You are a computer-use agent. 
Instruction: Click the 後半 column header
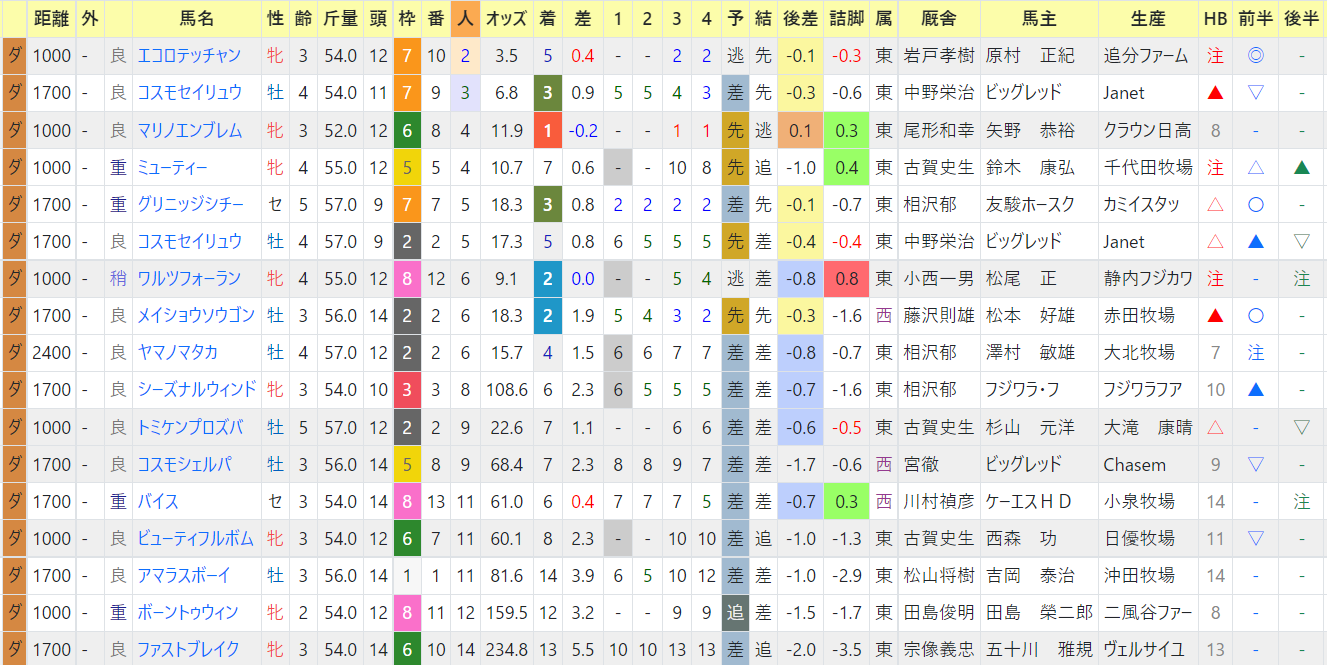[x=1302, y=19]
